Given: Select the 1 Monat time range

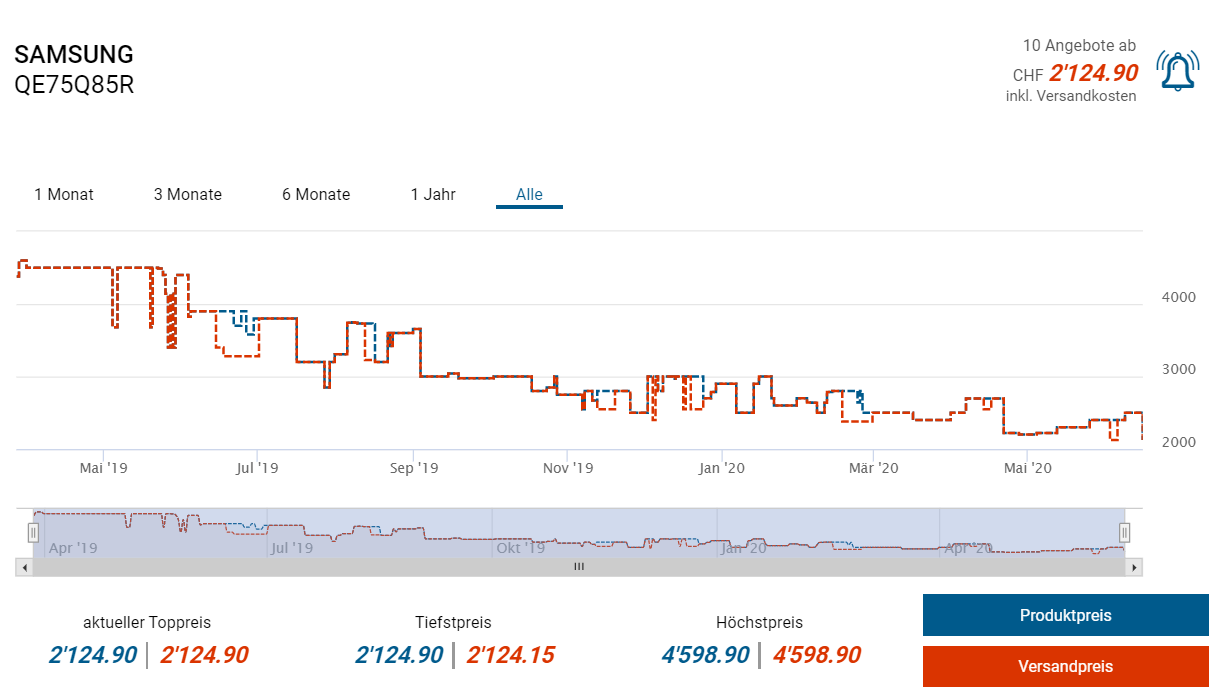Looking at the screenshot, I should pos(64,194).
